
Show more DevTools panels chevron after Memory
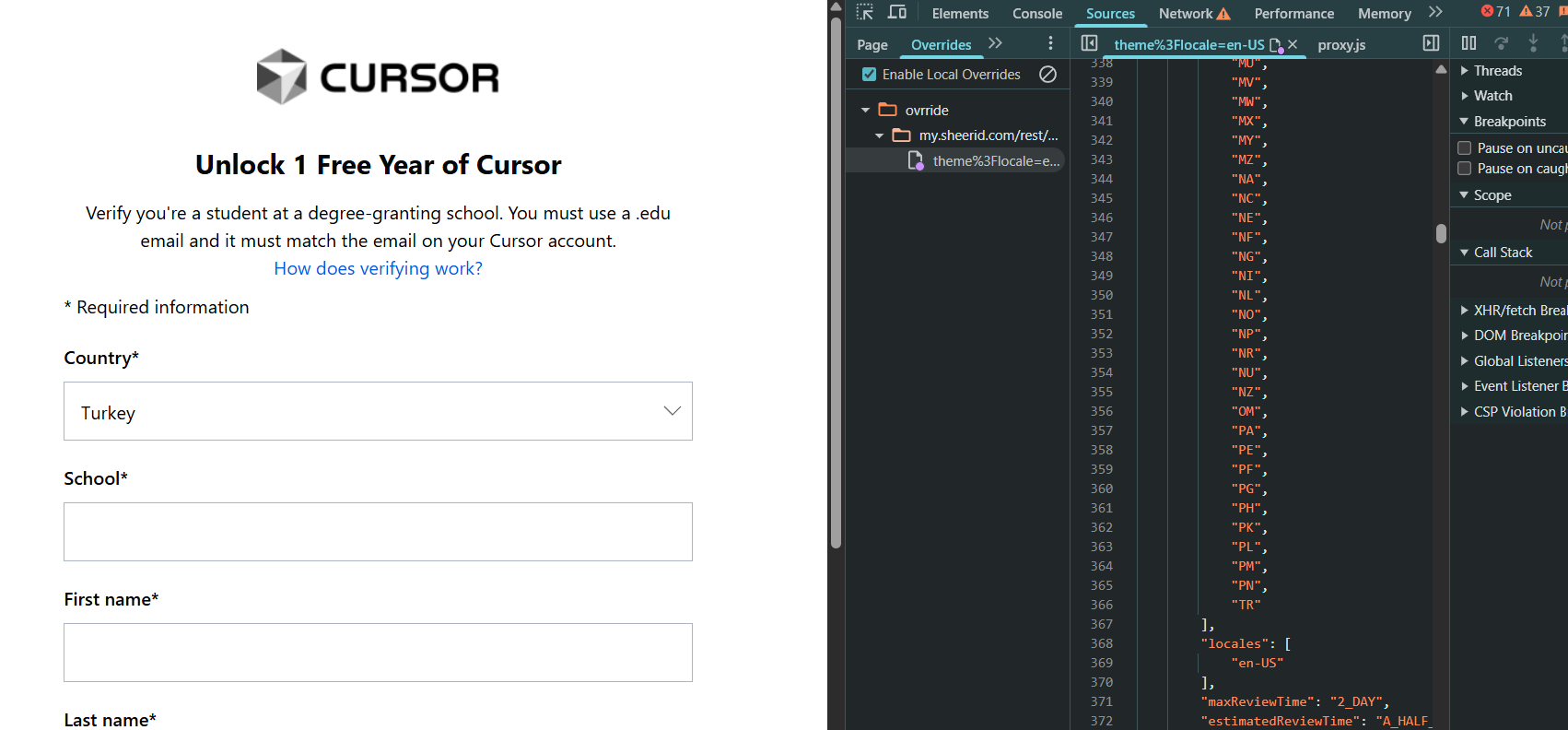pos(1435,12)
